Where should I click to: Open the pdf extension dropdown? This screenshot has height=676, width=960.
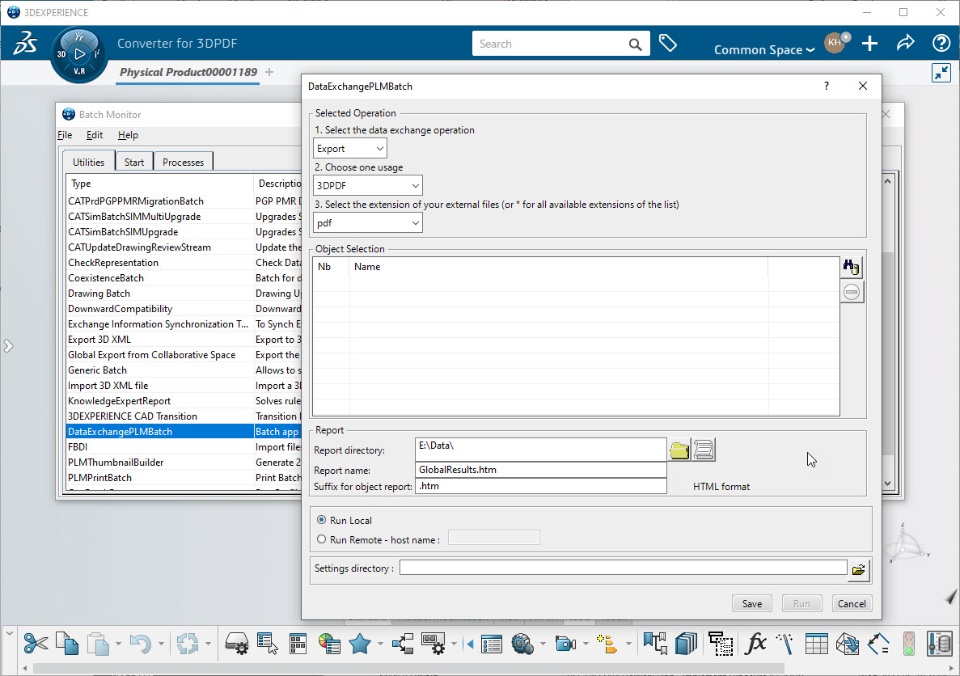pyautogui.click(x=368, y=223)
